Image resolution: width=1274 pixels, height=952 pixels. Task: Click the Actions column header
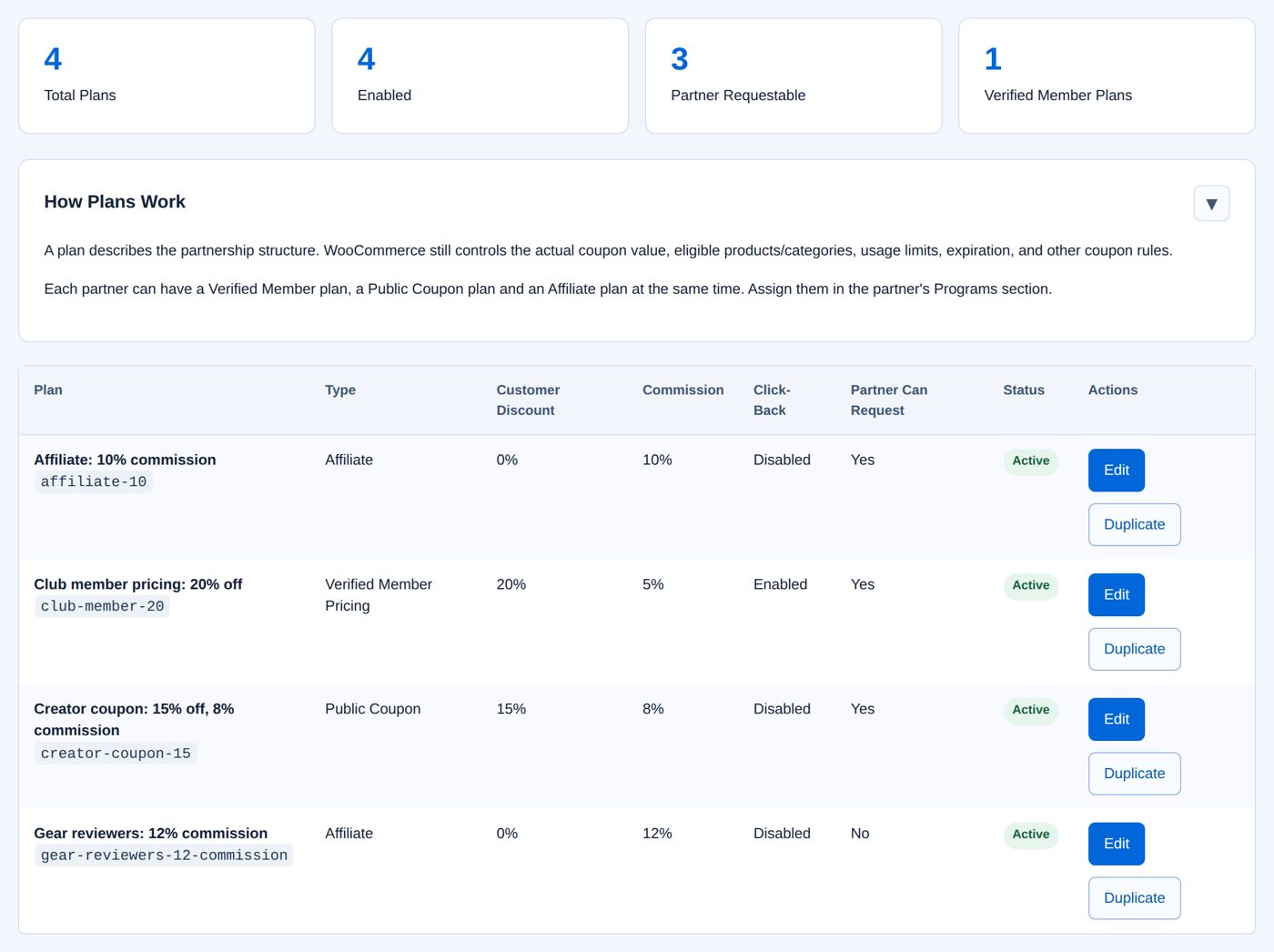1113,390
